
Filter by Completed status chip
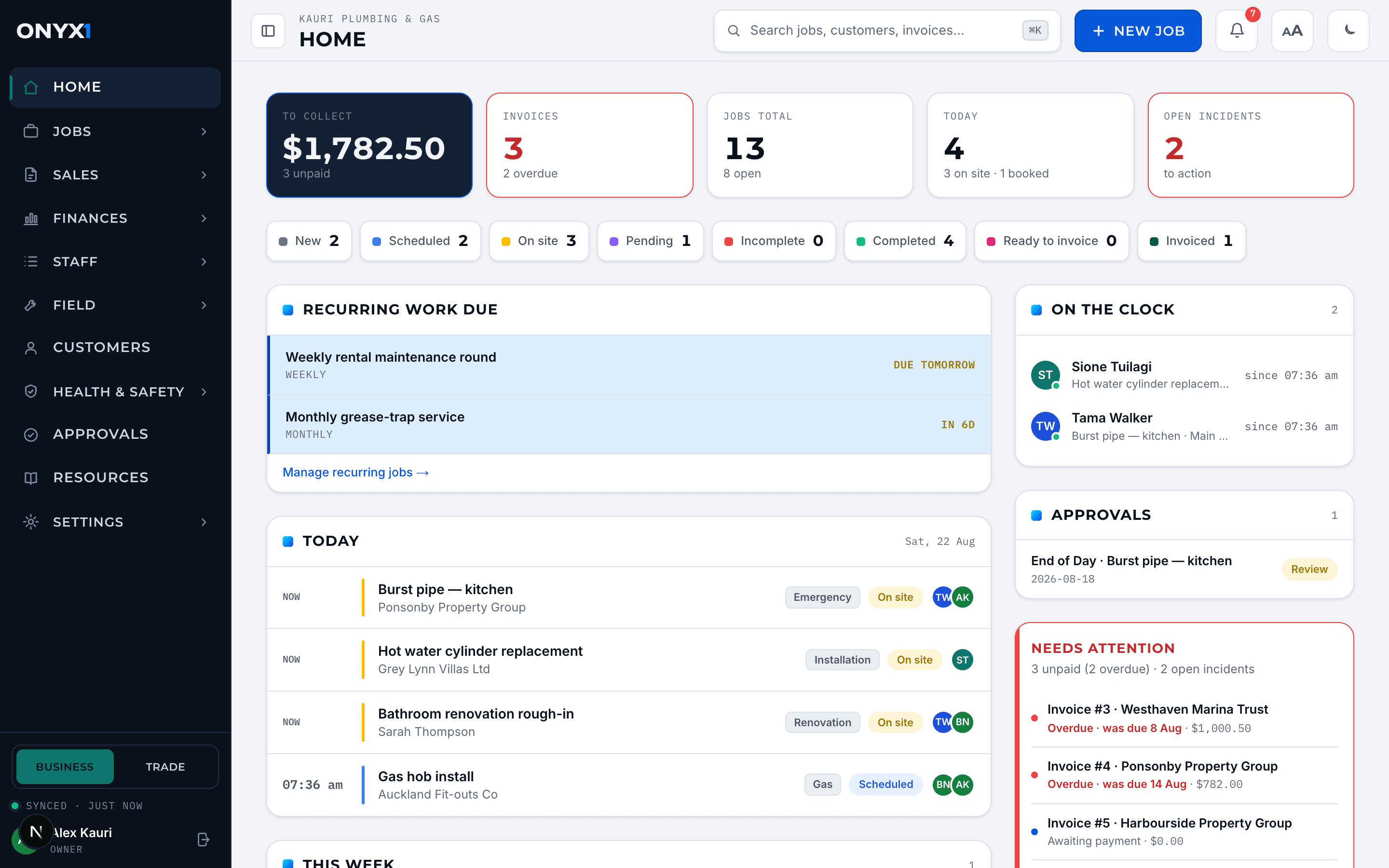point(905,241)
